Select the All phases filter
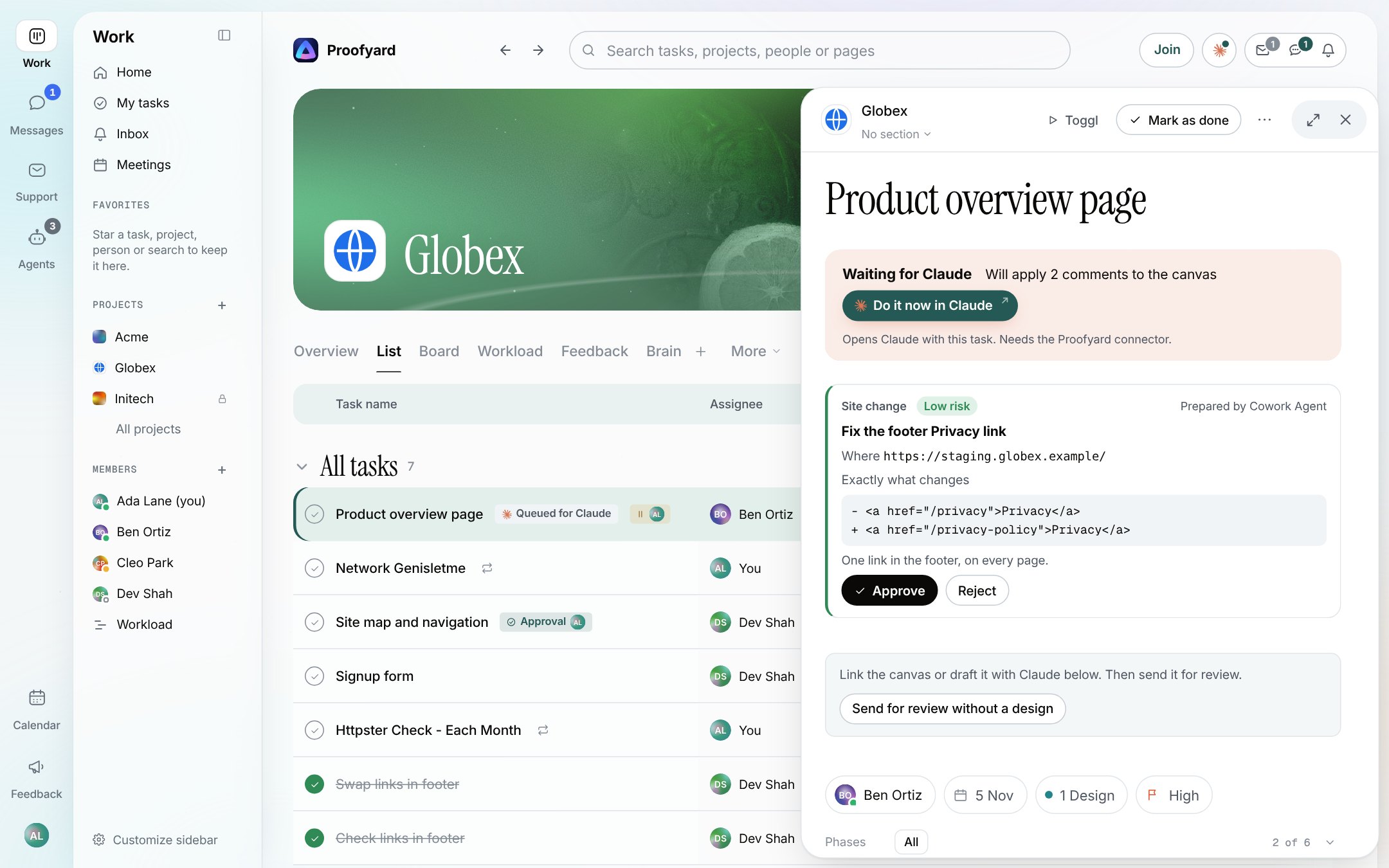The image size is (1389, 868). click(x=911, y=842)
